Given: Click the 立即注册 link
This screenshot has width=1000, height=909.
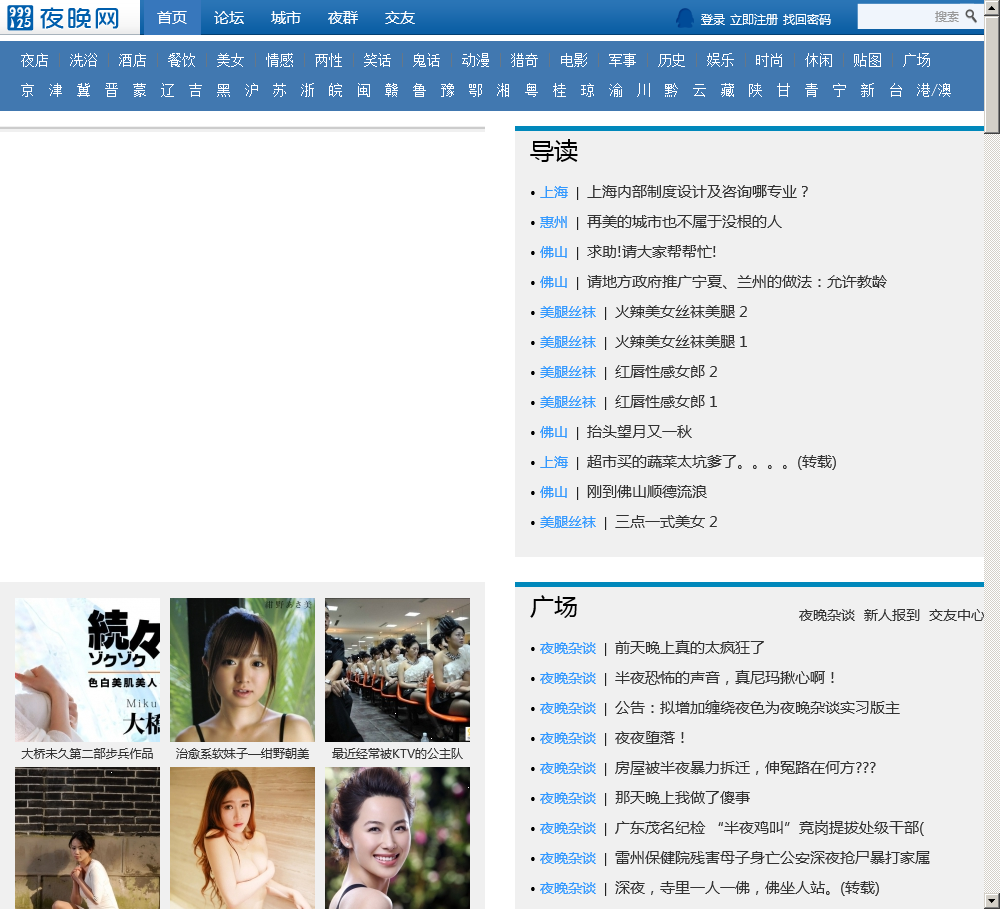Looking at the screenshot, I should point(754,20).
